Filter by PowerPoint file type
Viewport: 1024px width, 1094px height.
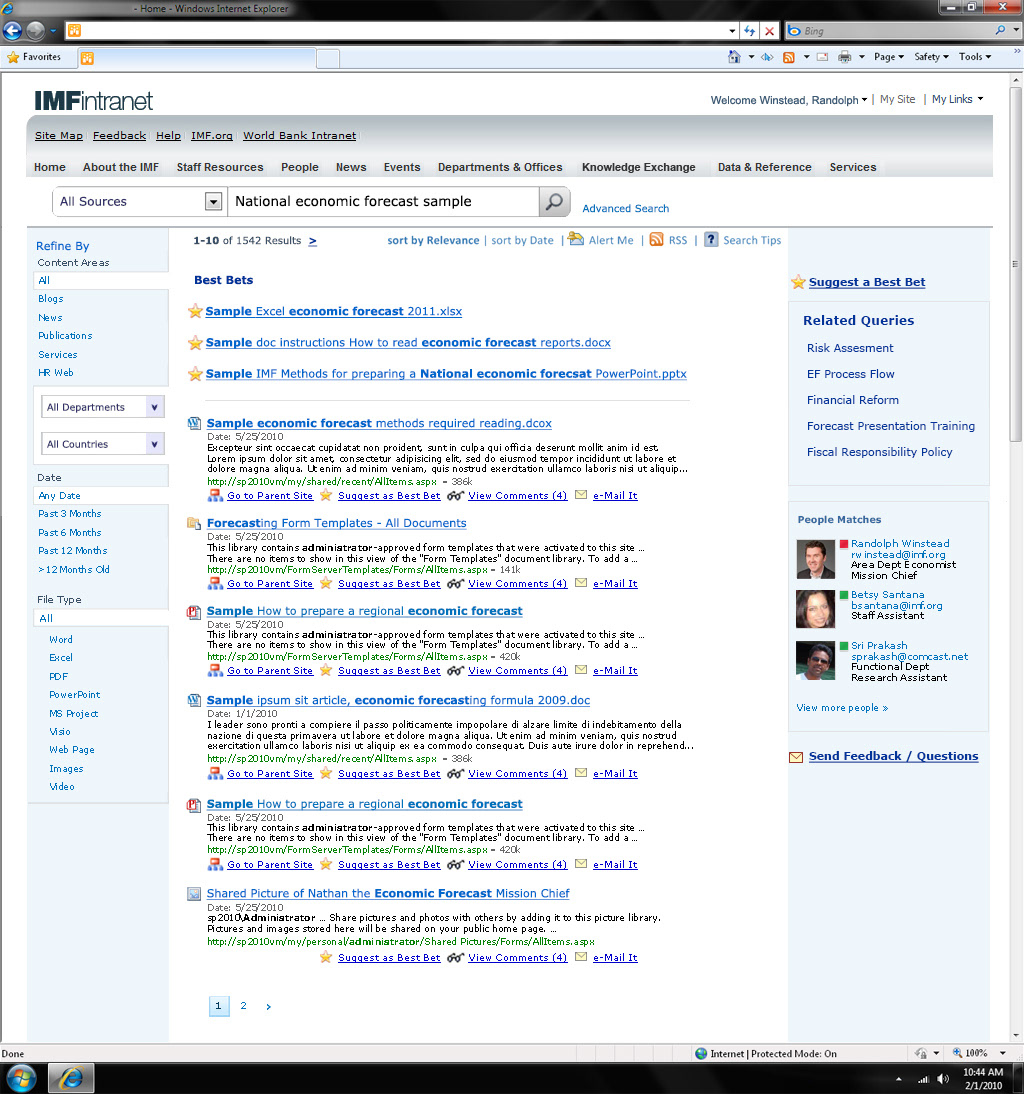(x=75, y=695)
